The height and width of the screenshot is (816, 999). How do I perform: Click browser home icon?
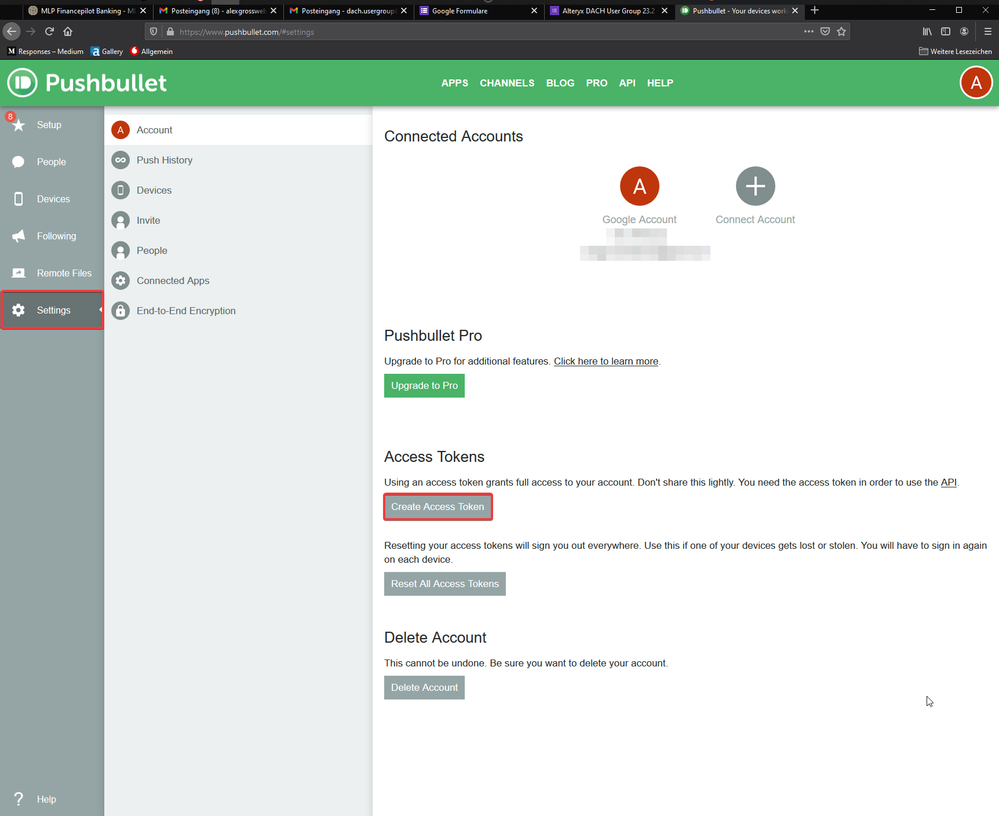(68, 31)
